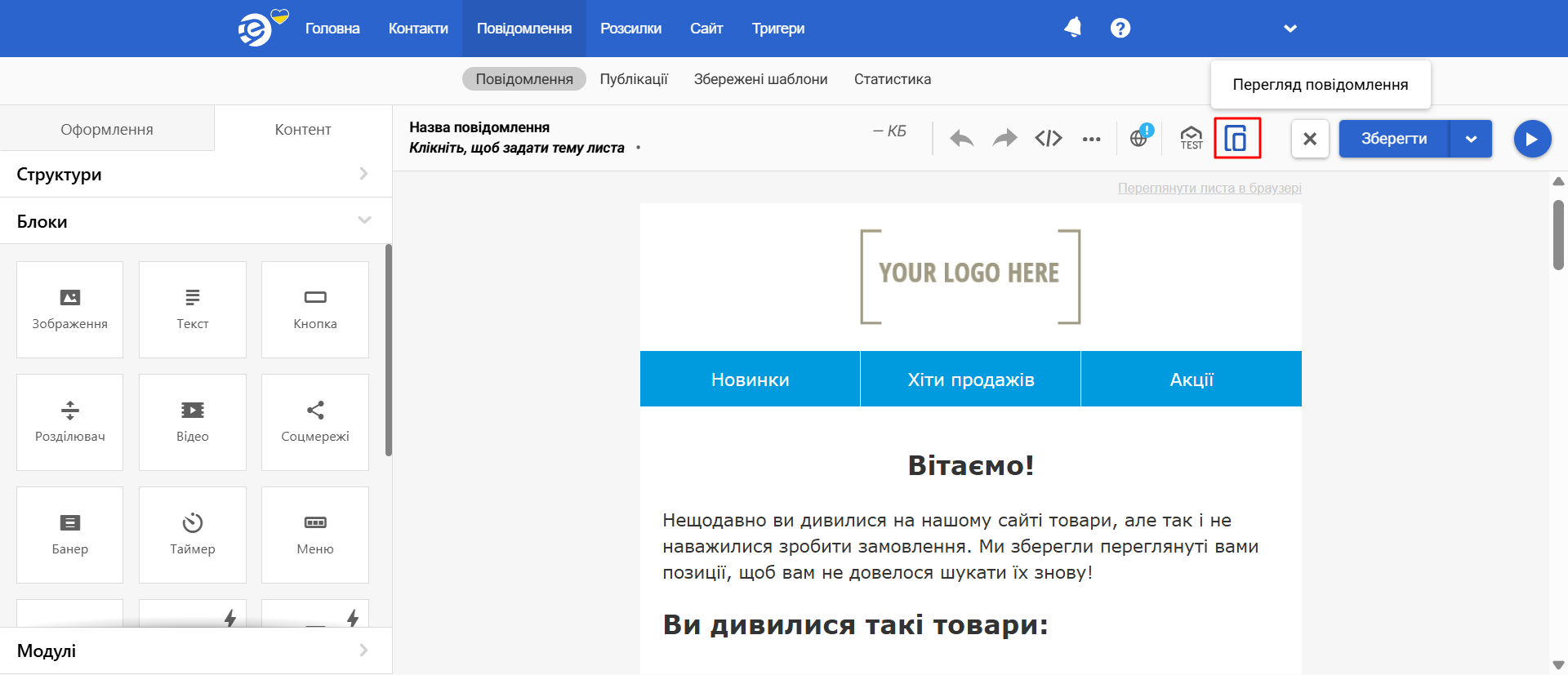
Task: Click the canvas scroll up arrow
Action: point(1558,181)
